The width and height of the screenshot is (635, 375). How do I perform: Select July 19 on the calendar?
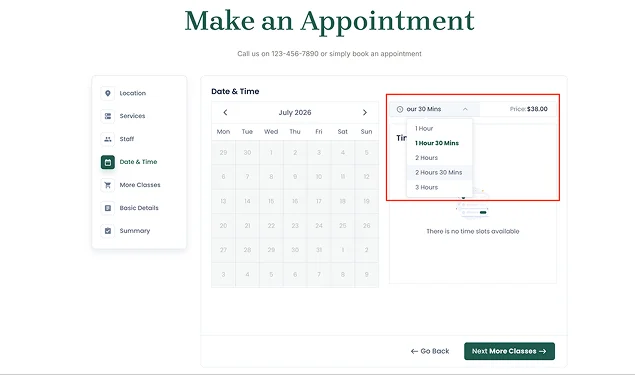(x=367, y=201)
